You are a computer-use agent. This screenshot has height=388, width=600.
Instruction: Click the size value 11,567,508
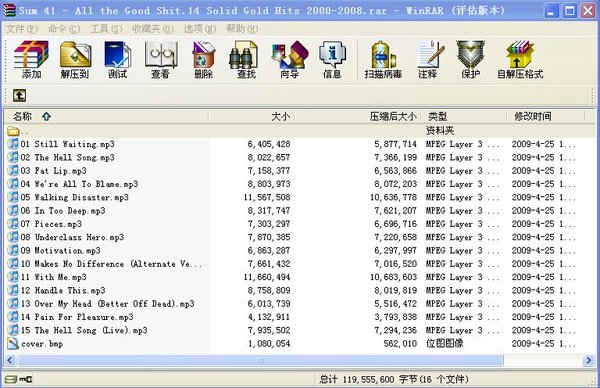267,197
